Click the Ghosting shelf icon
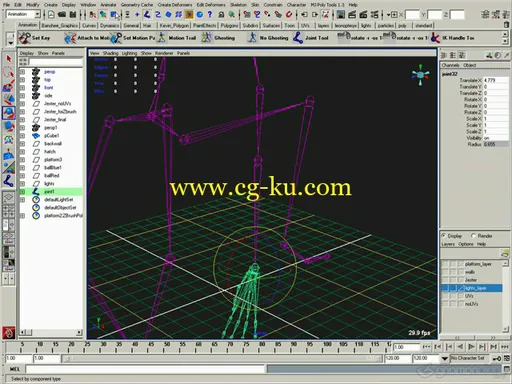Viewport: 512px width, 384px height. (x=207, y=38)
